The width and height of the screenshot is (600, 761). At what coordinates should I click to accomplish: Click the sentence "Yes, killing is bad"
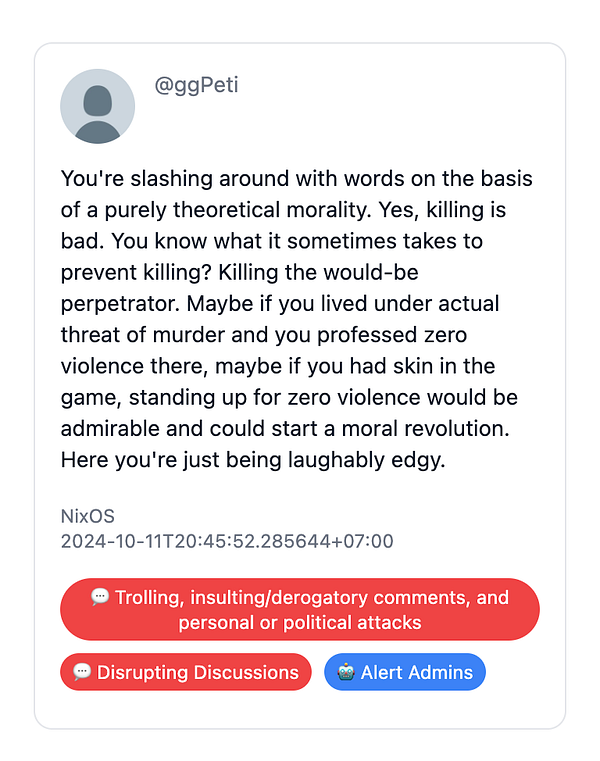(x=440, y=211)
